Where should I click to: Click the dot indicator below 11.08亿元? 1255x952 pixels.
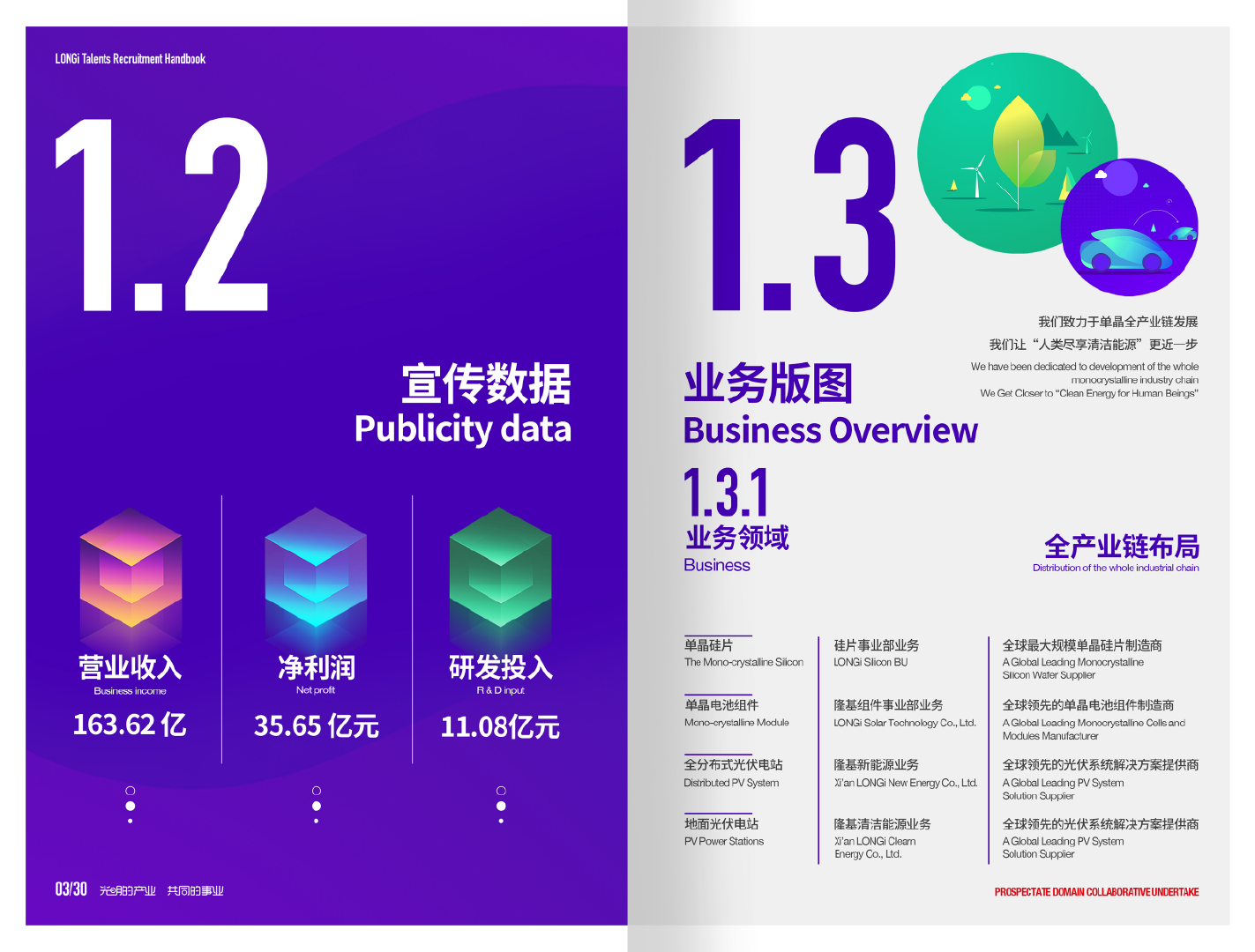(501, 806)
